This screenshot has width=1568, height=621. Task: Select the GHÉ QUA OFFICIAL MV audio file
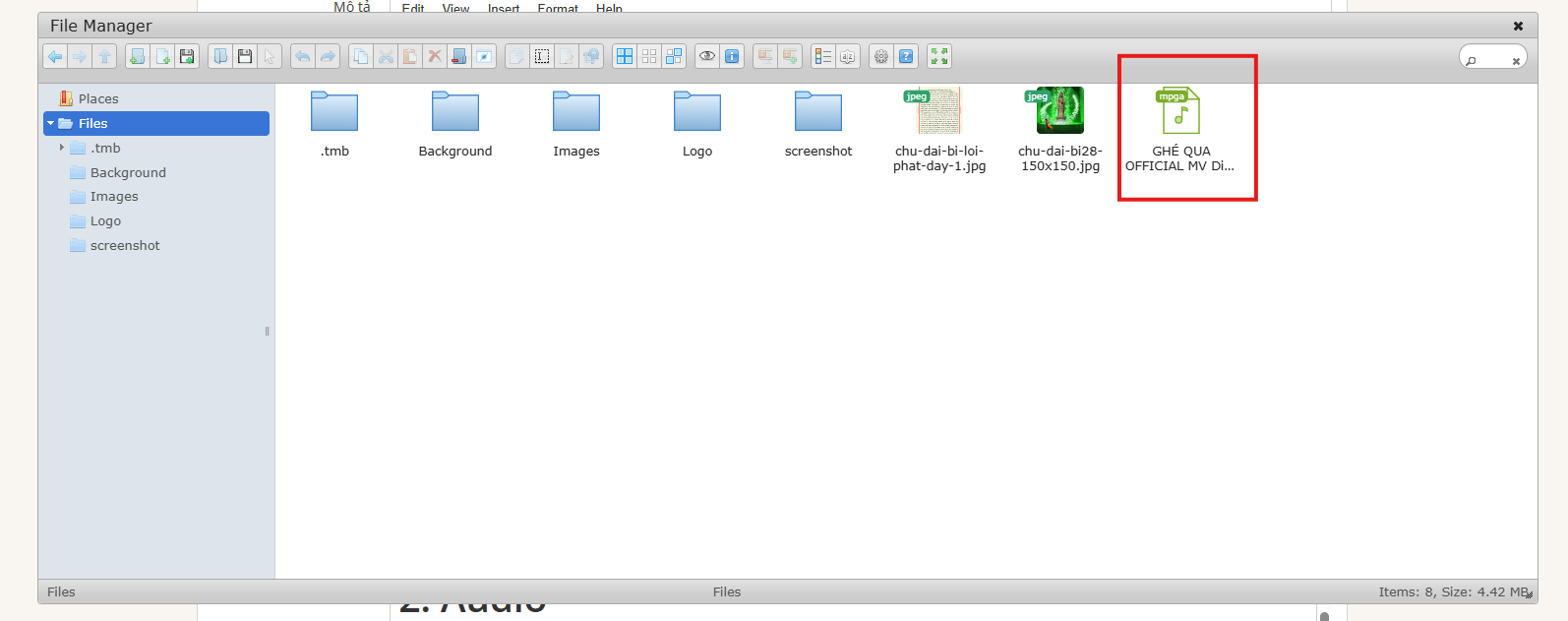pos(1180,128)
